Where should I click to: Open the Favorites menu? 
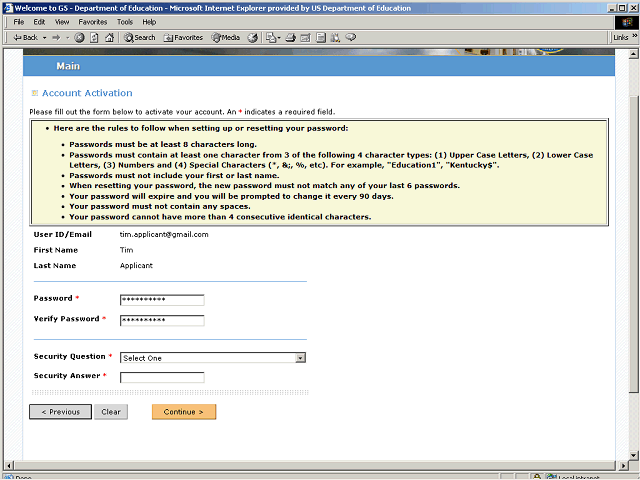(x=93, y=22)
